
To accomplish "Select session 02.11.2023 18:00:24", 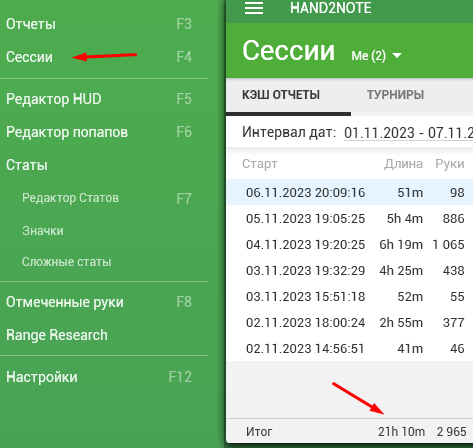I will pyautogui.click(x=350, y=322).
